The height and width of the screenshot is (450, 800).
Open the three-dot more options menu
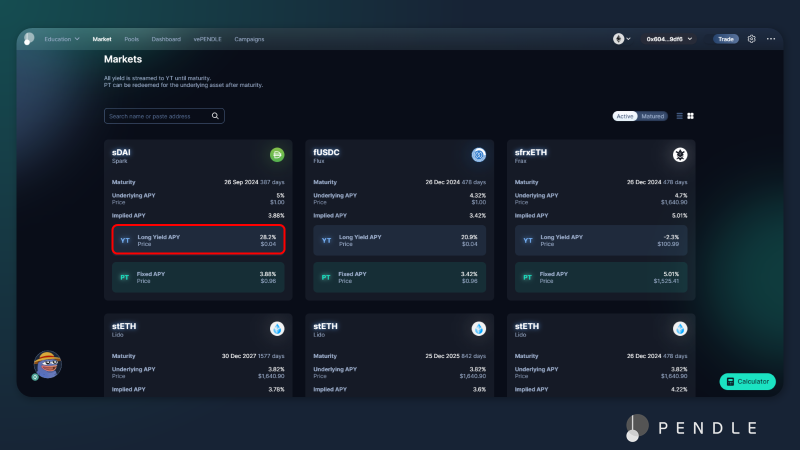771,39
